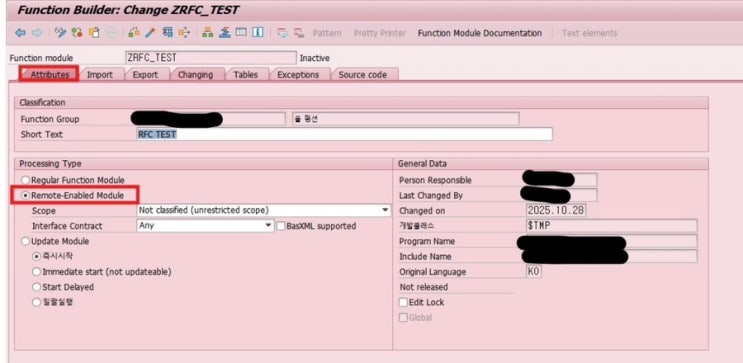Switch to the Attributes tab
The image size is (743, 363).
pyautogui.click(x=49, y=74)
